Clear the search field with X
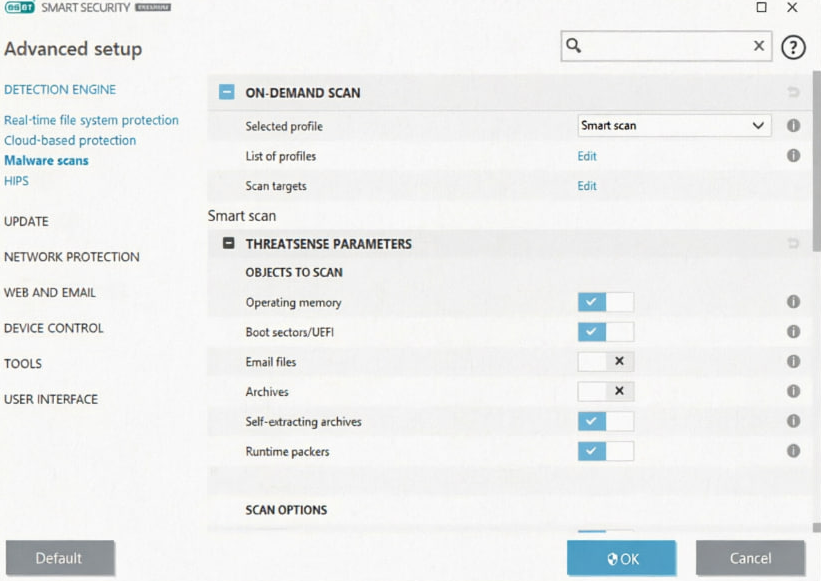The image size is (821, 581). pos(759,46)
